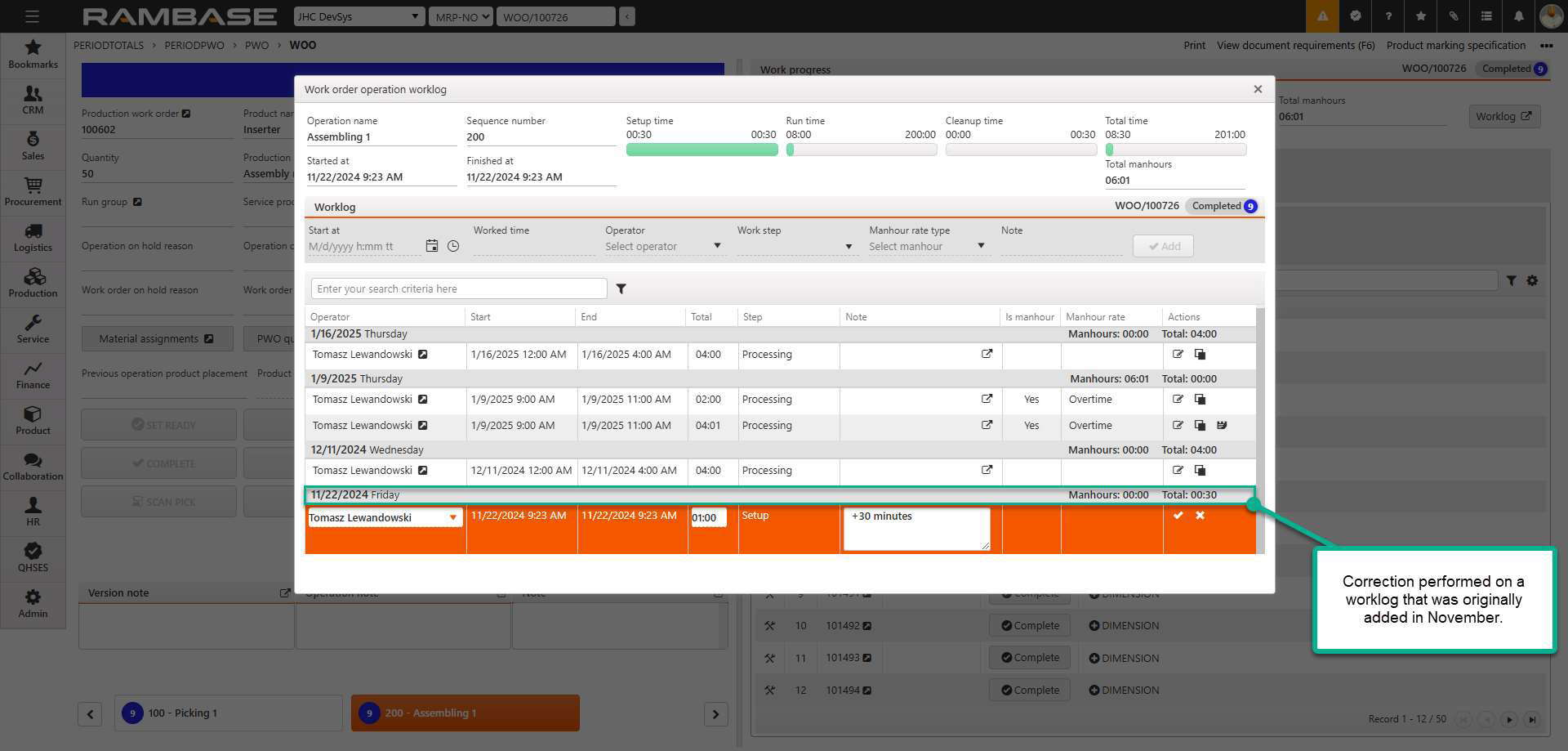Cancel the worklog row edit with X
1568x751 pixels.
pos(1200,516)
